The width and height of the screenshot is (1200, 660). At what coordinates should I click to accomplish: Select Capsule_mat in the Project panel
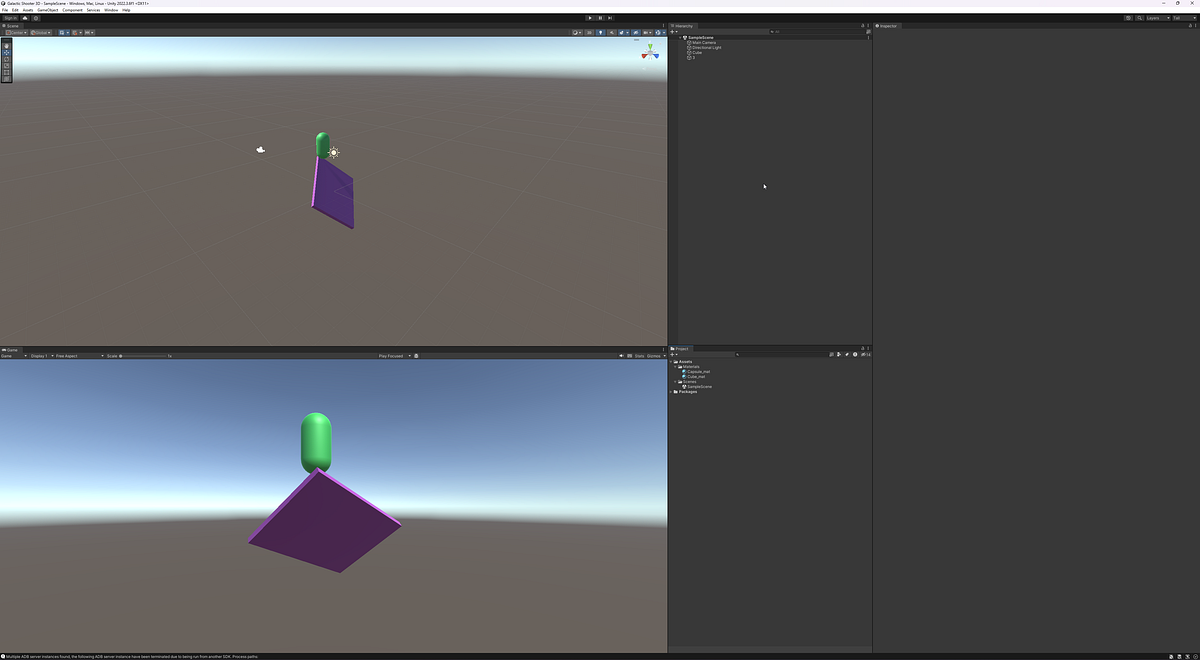click(697, 371)
